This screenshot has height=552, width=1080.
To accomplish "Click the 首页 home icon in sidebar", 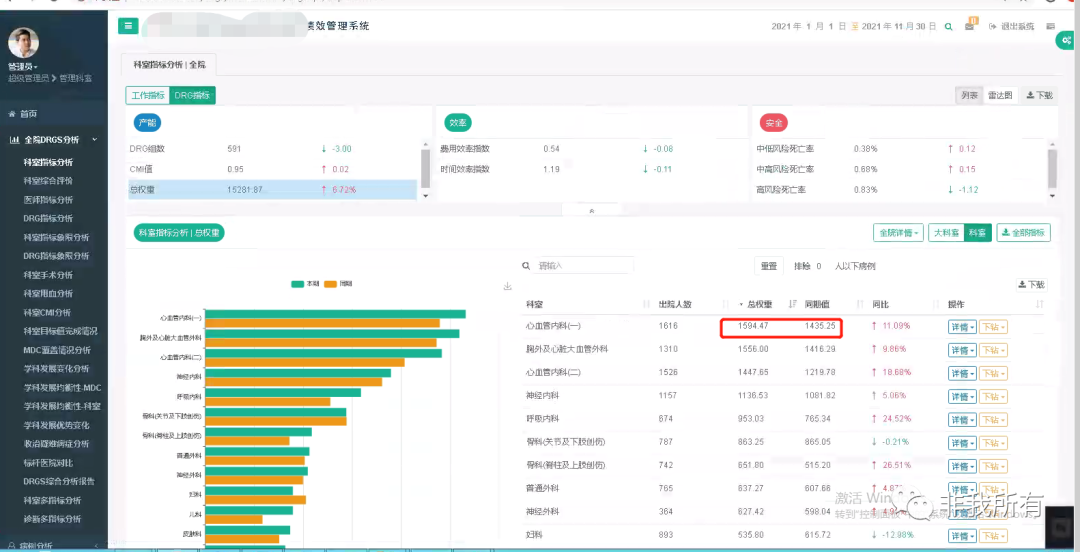I will click(12, 114).
